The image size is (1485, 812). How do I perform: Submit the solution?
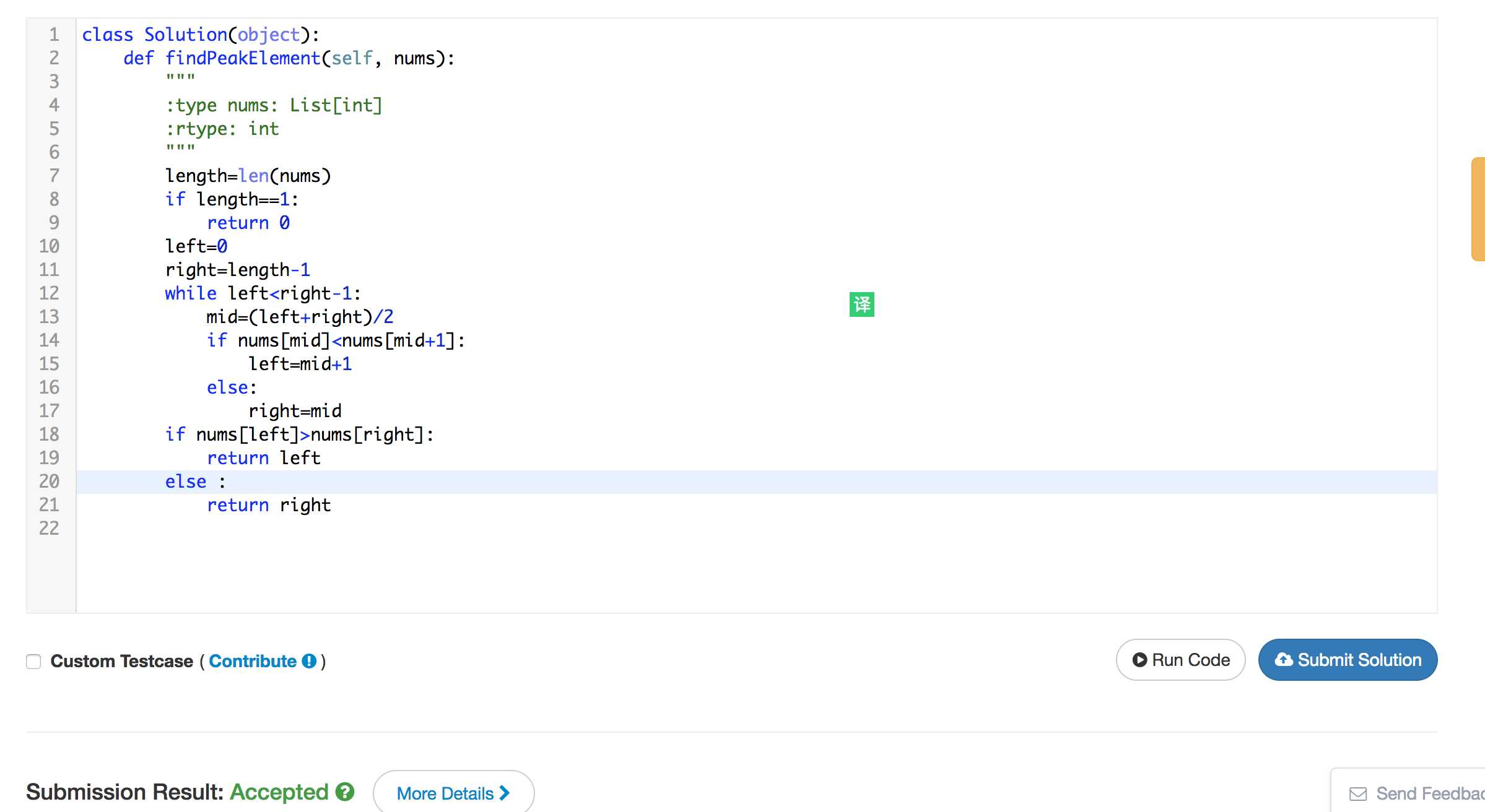coord(1348,660)
